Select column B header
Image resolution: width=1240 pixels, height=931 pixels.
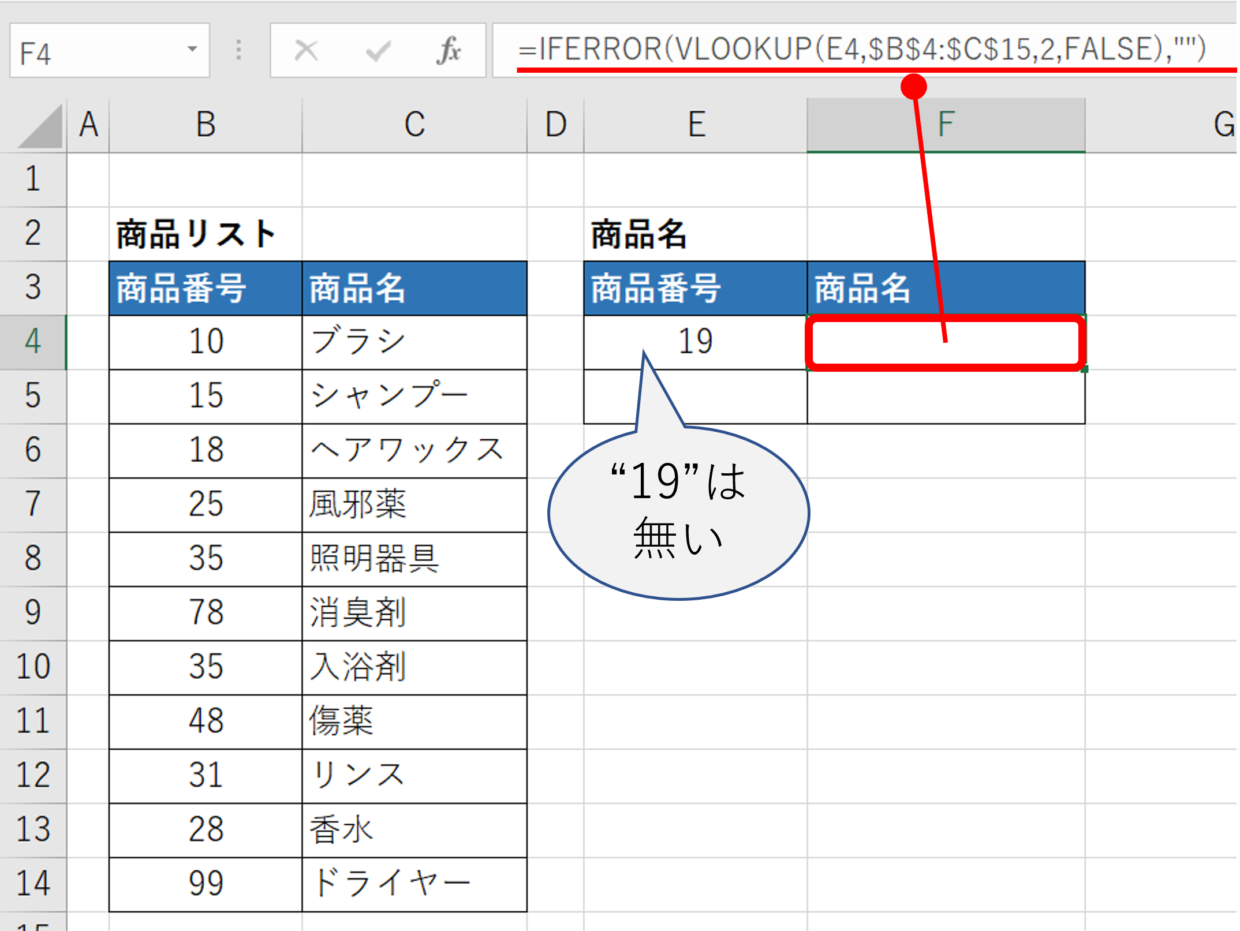click(x=205, y=125)
